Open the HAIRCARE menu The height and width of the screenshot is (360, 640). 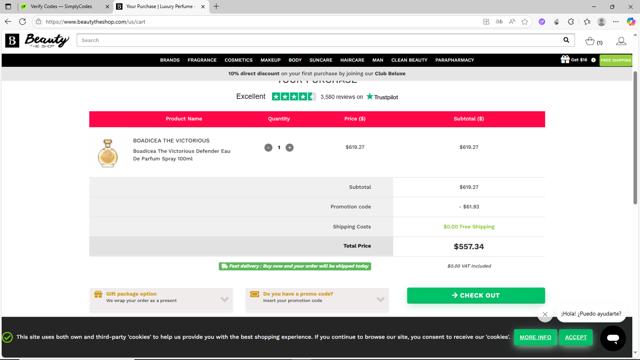[352, 60]
